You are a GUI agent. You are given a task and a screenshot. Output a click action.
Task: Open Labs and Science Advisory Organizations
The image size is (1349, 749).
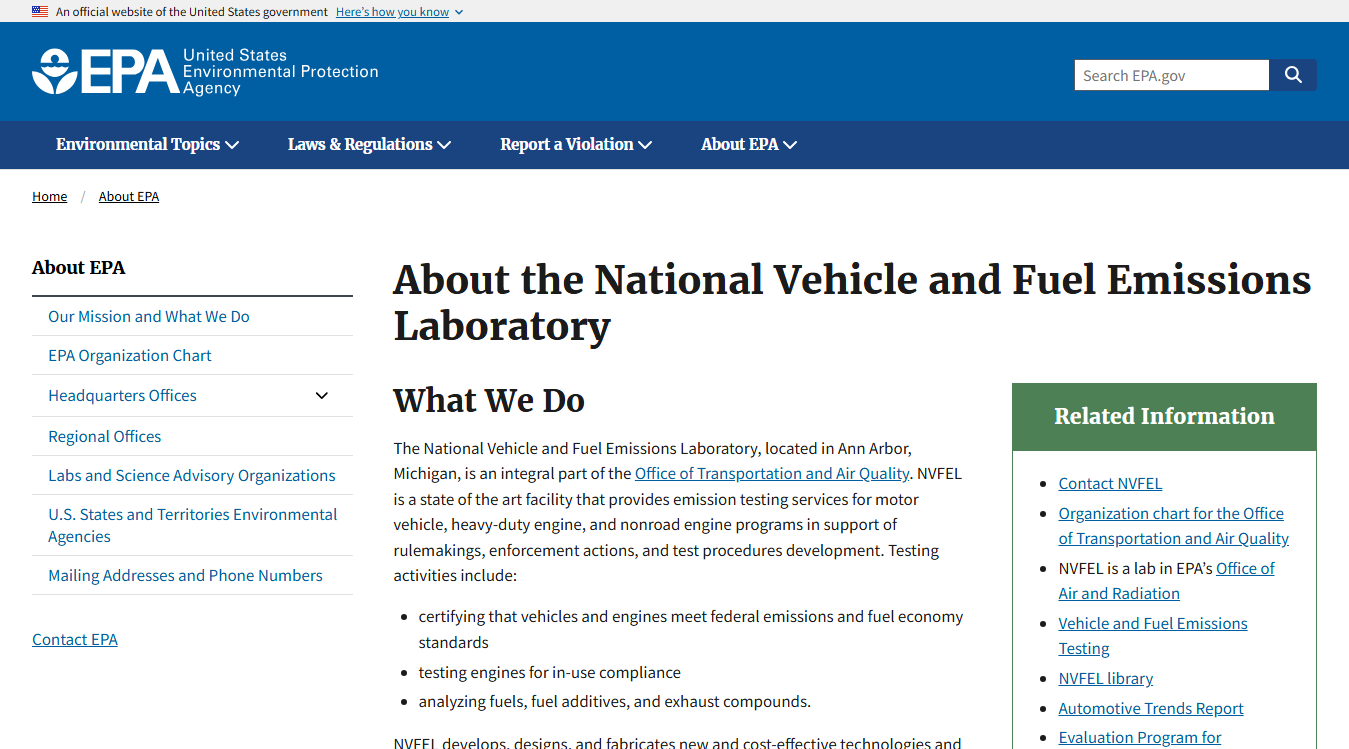[x=192, y=475]
